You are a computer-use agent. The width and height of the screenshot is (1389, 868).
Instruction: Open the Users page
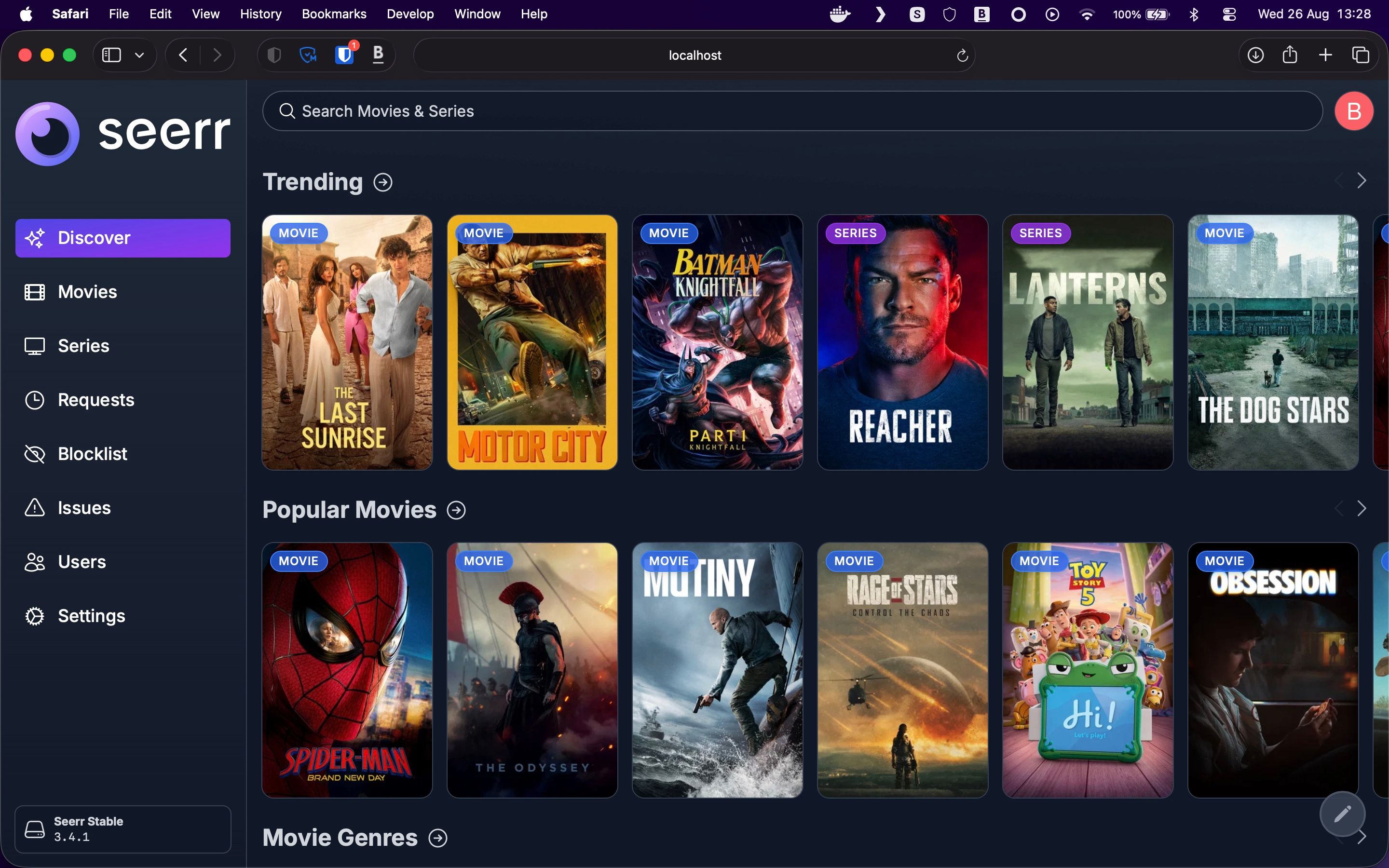click(x=123, y=561)
